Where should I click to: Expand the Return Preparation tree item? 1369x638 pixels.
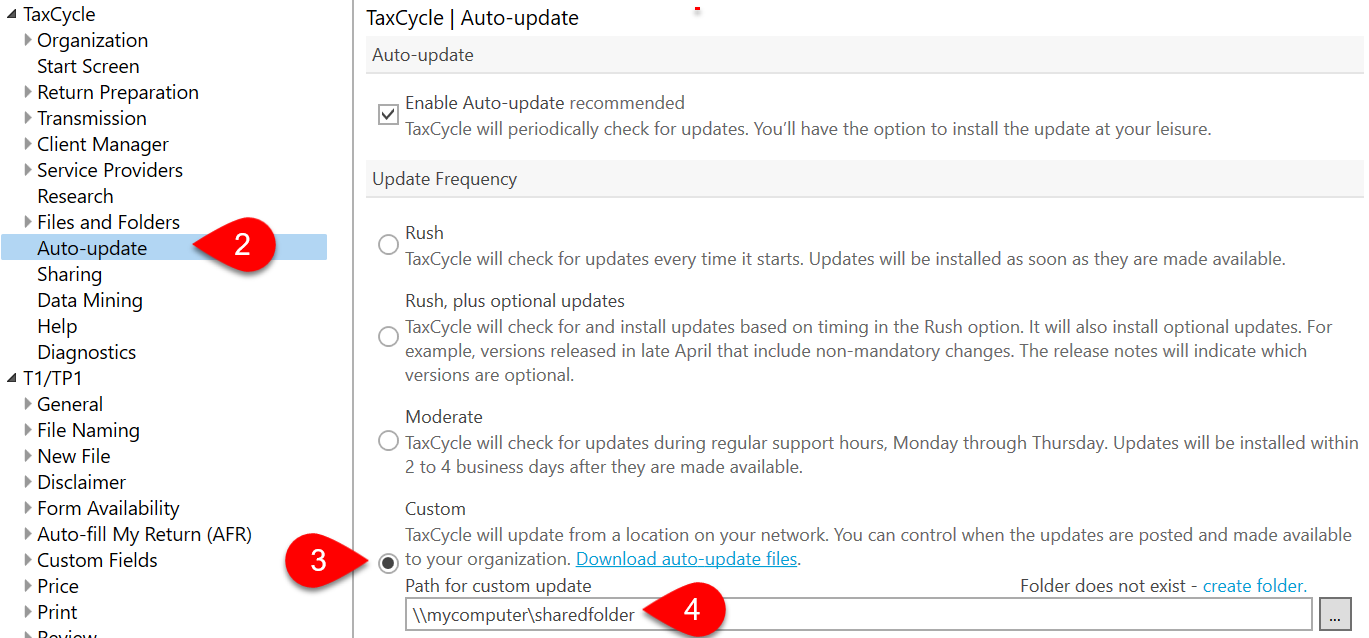26,92
